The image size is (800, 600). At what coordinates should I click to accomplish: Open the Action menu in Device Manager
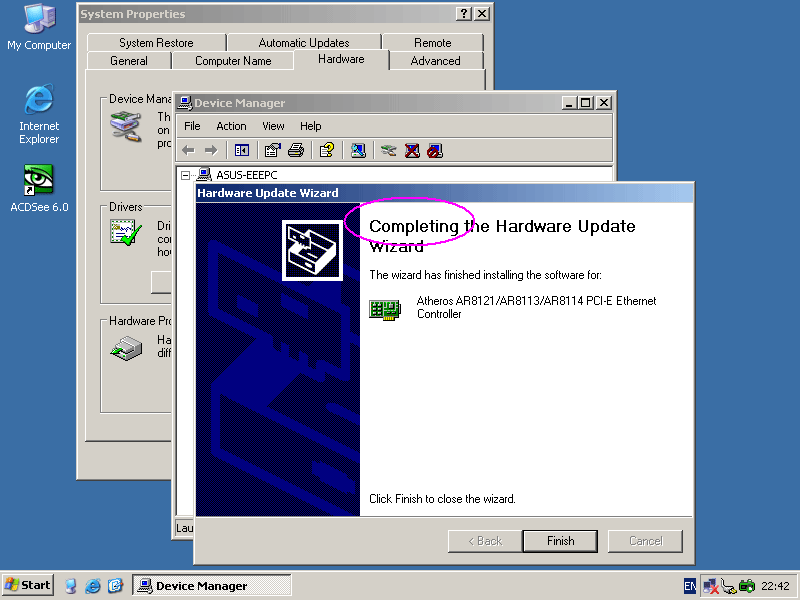[x=231, y=126]
